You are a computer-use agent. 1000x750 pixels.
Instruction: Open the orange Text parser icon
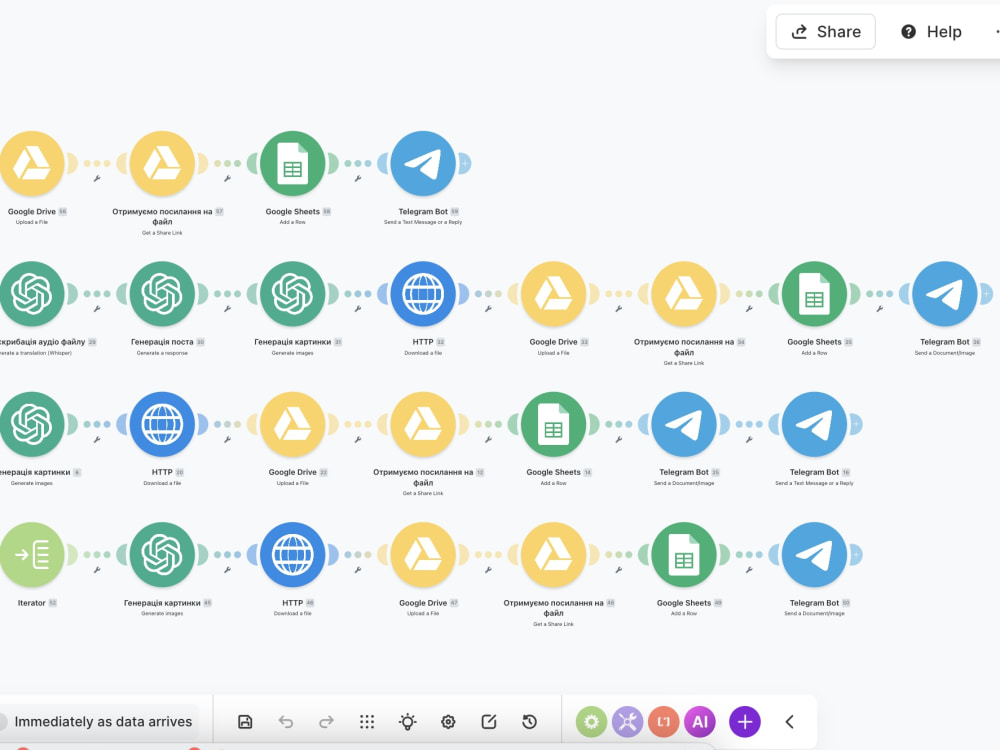(664, 721)
